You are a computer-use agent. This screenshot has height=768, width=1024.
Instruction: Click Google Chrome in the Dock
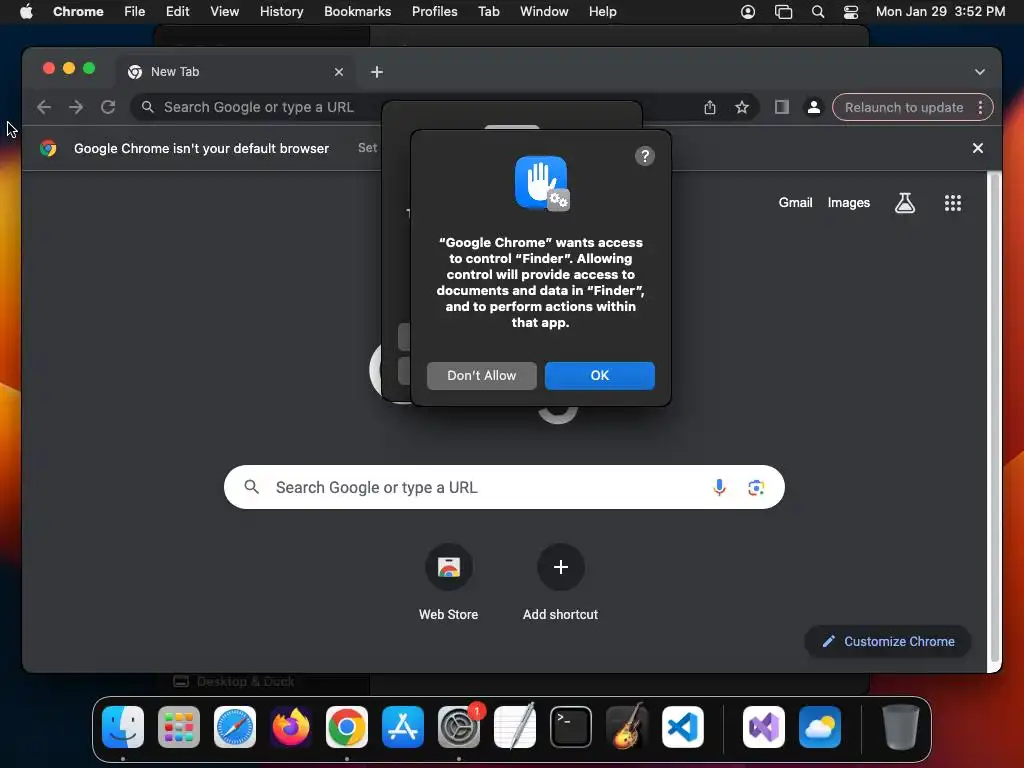[x=347, y=727]
